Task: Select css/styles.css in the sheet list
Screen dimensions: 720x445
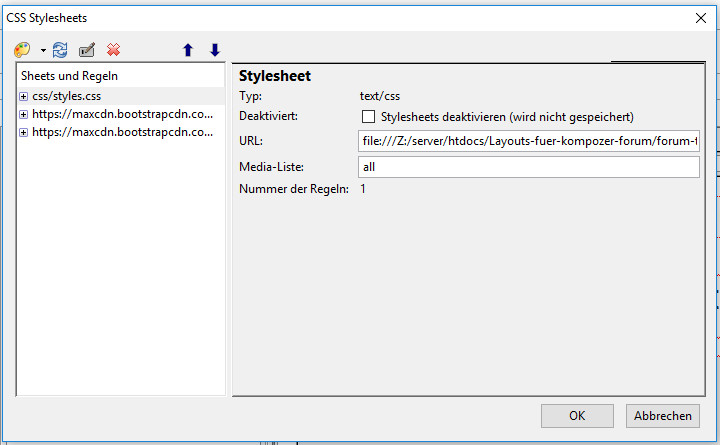Action: tap(121, 96)
